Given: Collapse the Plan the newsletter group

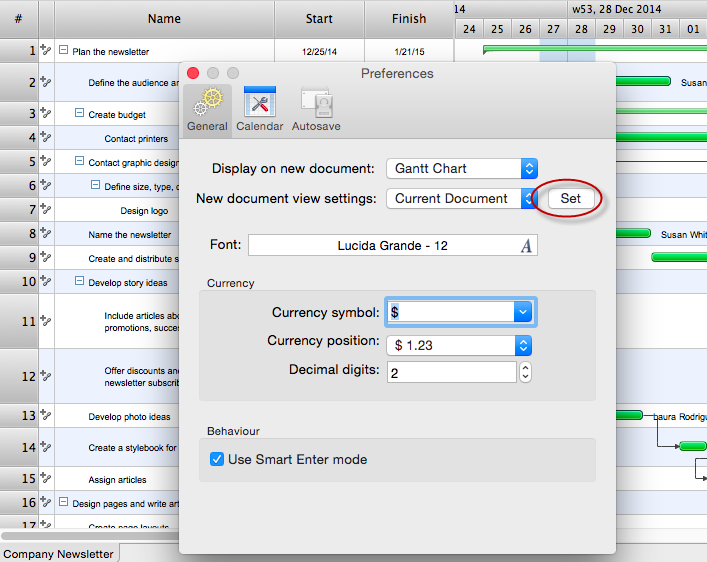Looking at the screenshot, I should pyautogui.click(x=64, y=49).
